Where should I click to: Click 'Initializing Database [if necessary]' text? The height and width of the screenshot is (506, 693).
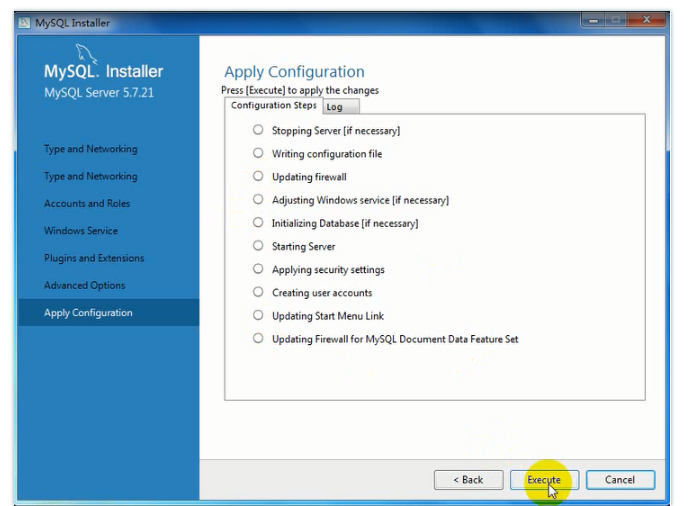tap(345, 224)
